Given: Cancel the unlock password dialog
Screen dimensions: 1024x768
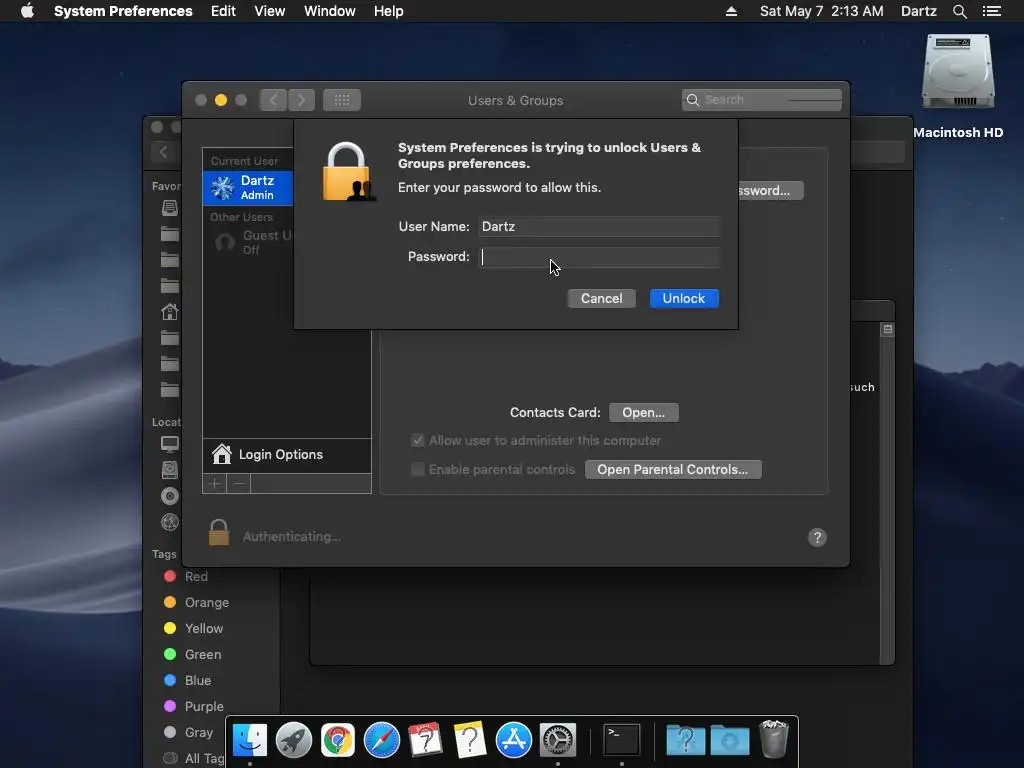Looking at the screenshot, I should (601, 298).
